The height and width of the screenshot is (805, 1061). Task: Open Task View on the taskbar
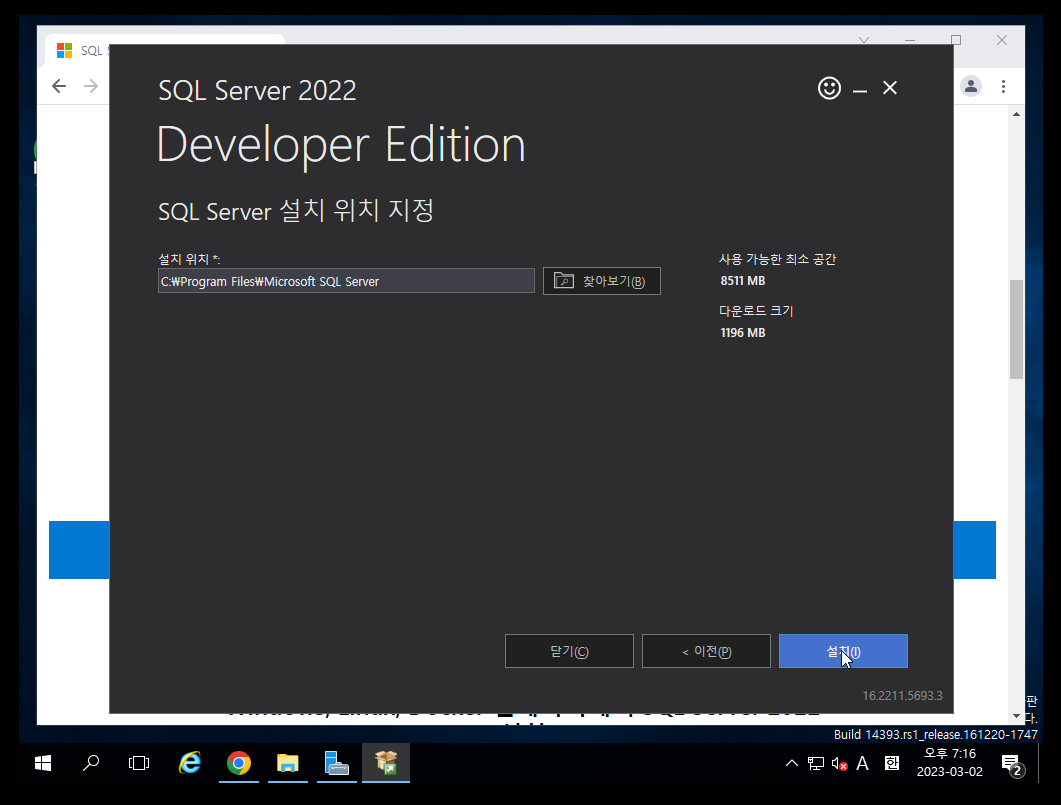[x=139, y=763]
